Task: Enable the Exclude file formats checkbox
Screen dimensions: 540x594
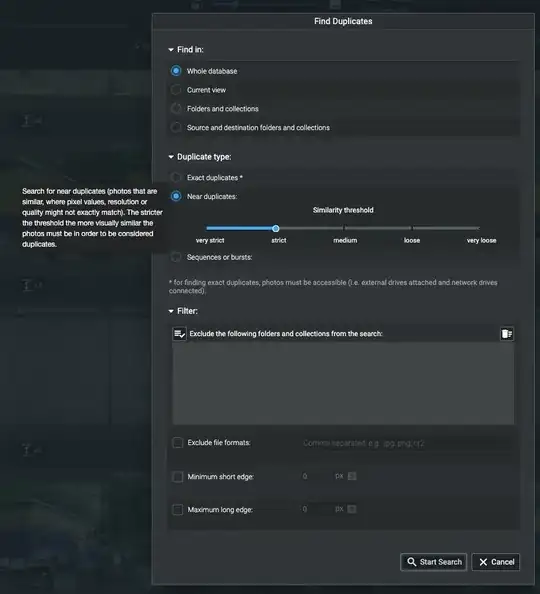Action: [177, 442]
